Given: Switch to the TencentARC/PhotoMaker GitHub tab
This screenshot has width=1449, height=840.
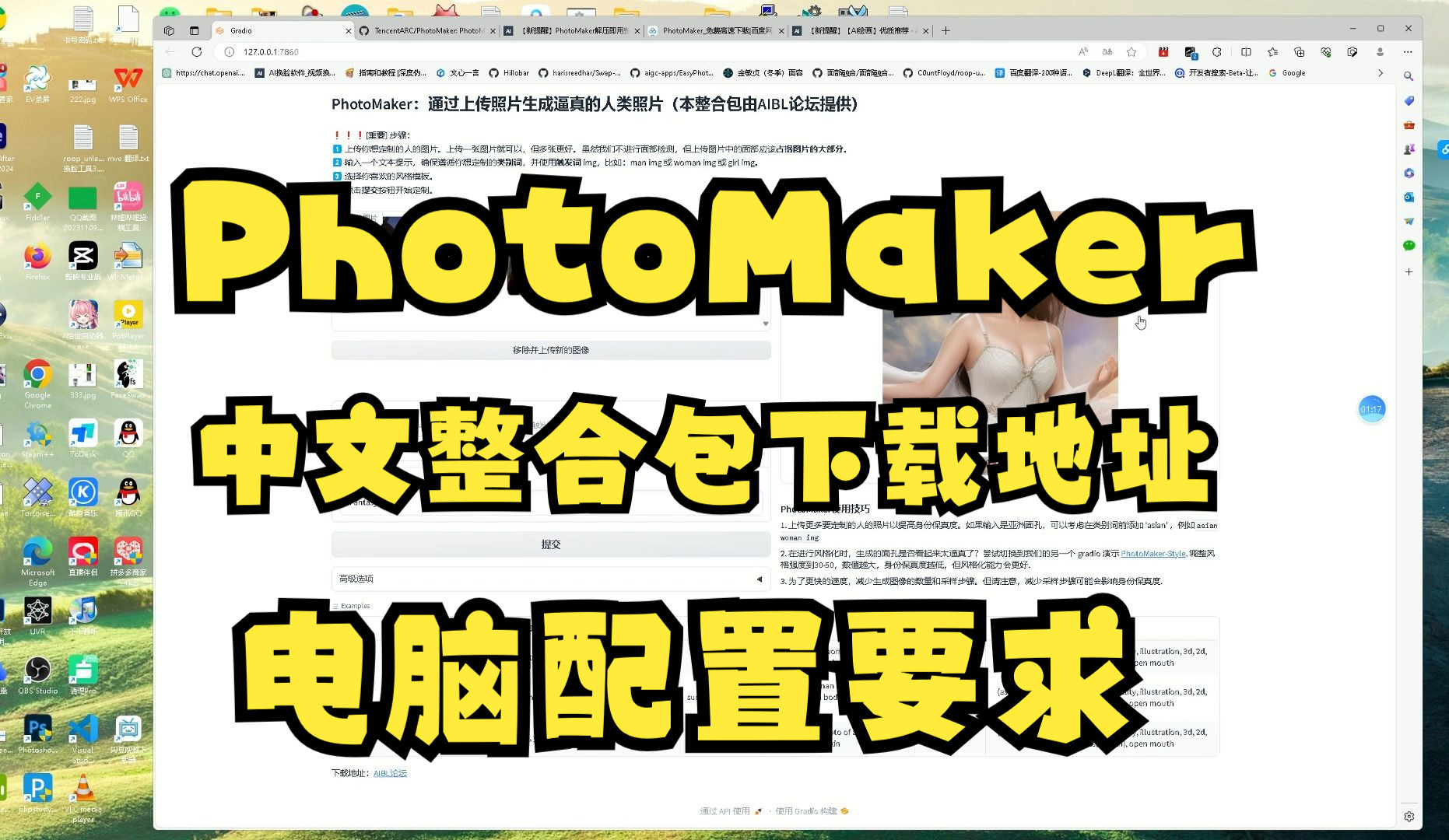Looking at the screenshot, I should tap(426, 31).
